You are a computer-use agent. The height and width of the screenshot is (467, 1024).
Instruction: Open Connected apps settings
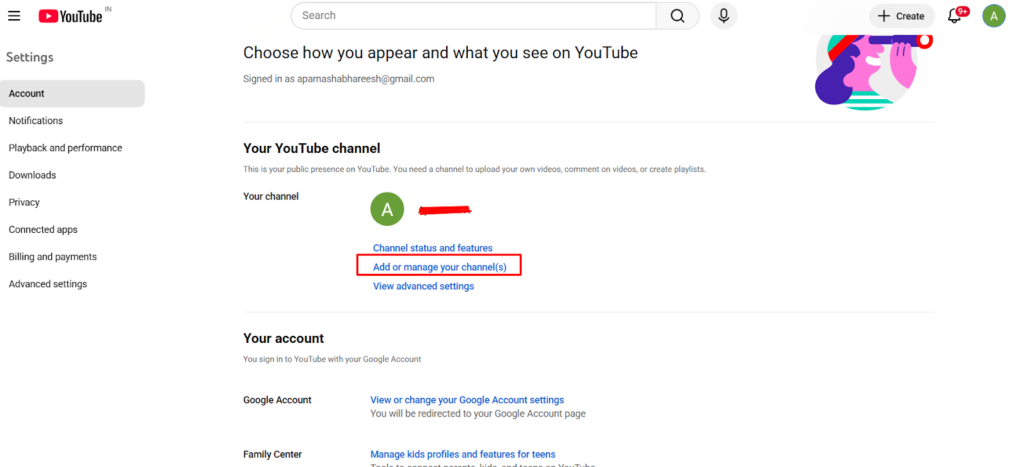click(x=43, y=230)
